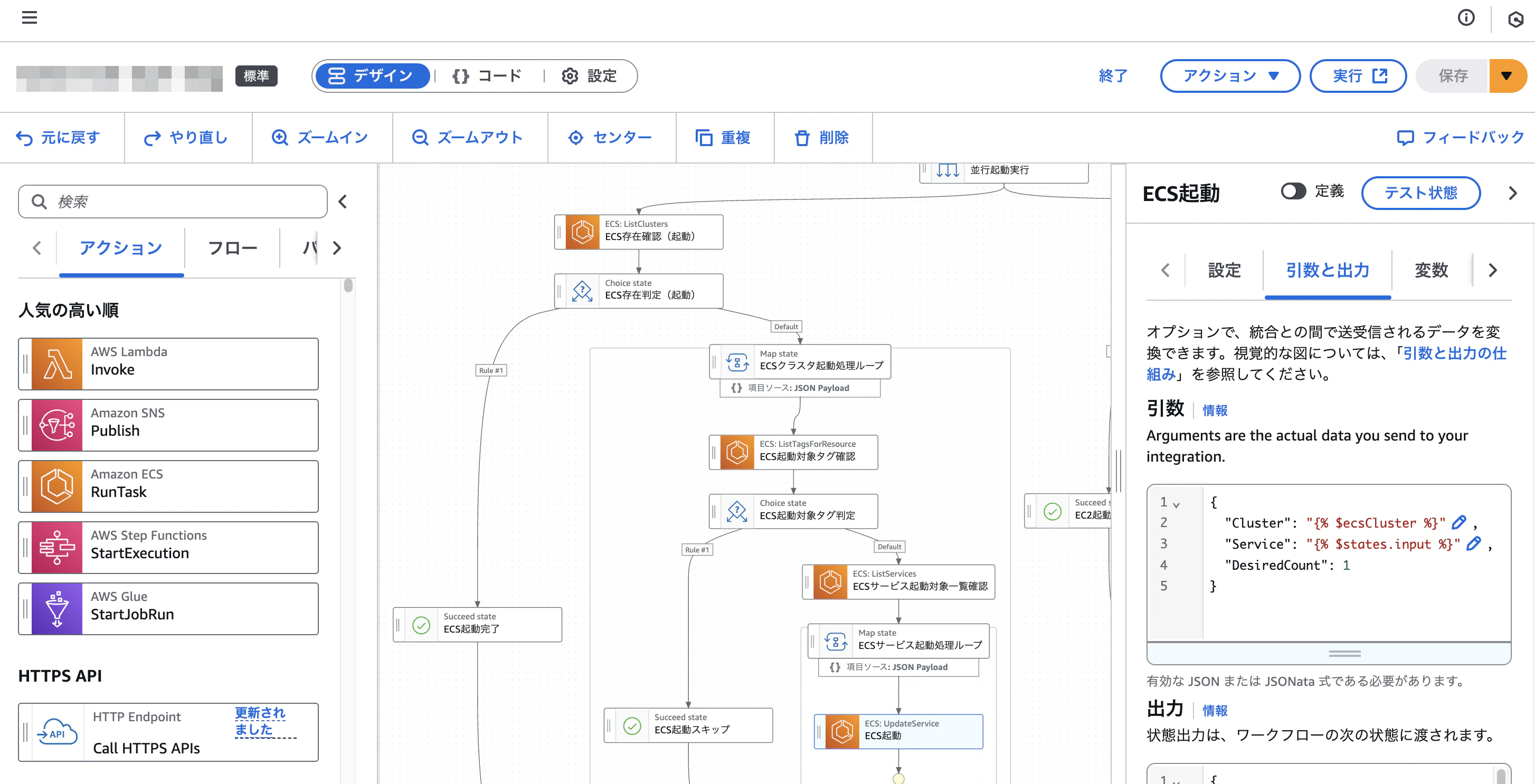Click the info circle icon in header
Screen dimensions: 1535x784
1466,18
